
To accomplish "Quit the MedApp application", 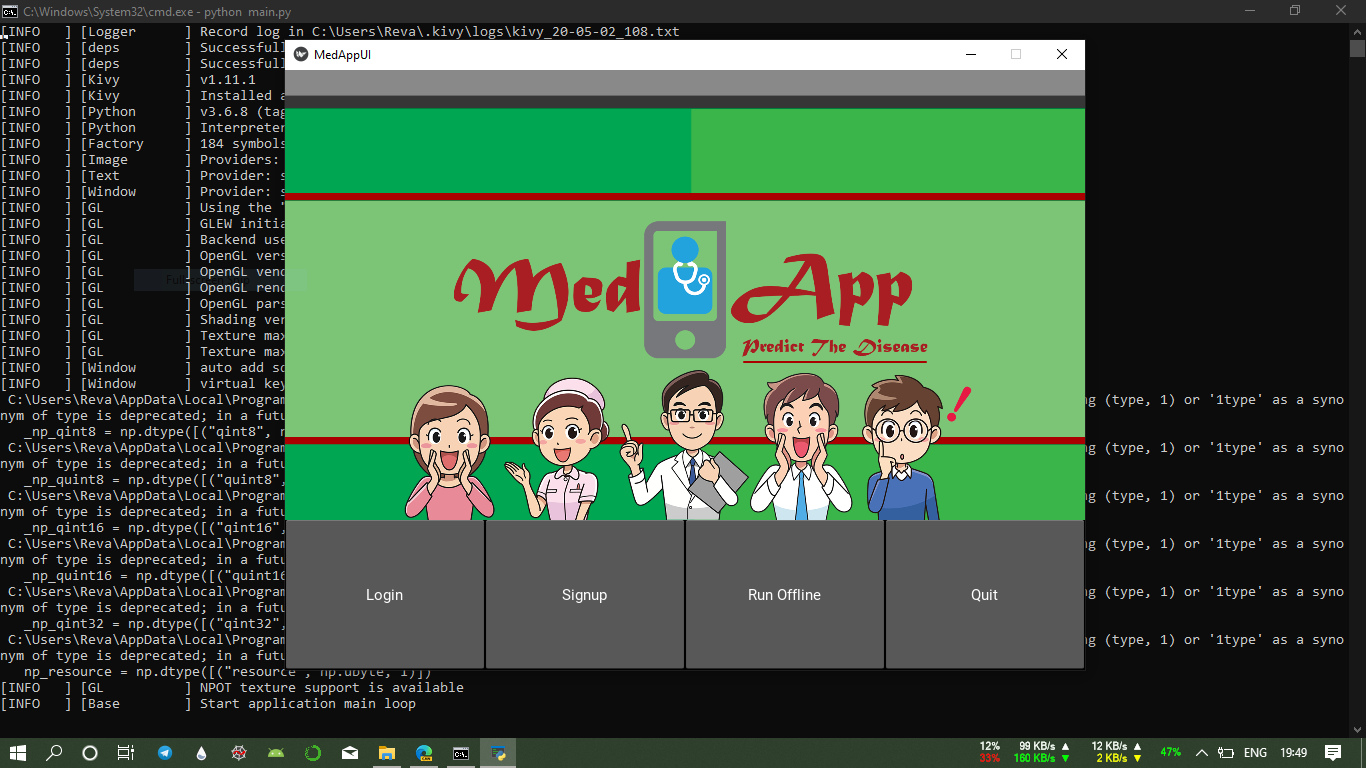I will point(985,594).
